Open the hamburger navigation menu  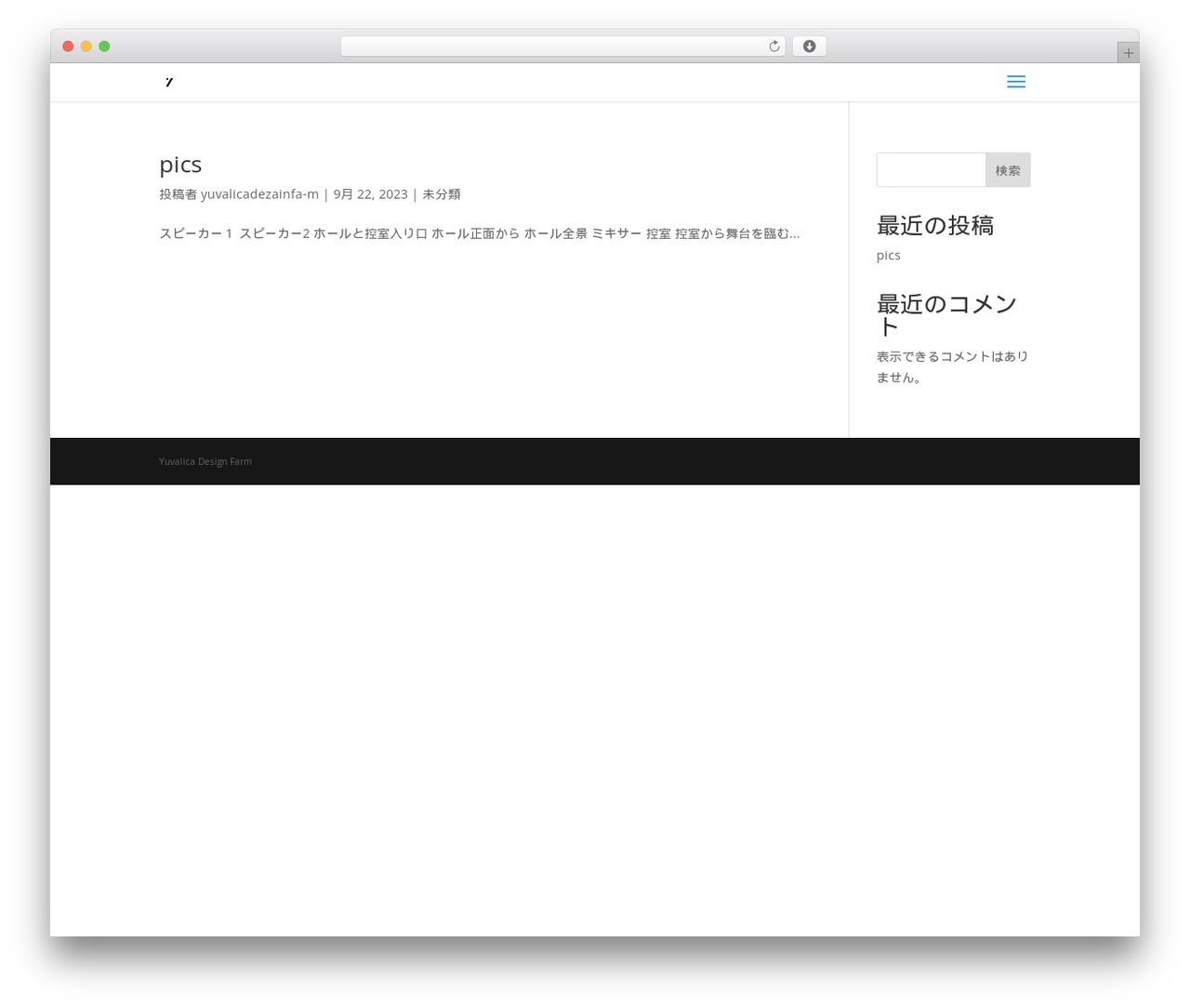click(1016, 82)
